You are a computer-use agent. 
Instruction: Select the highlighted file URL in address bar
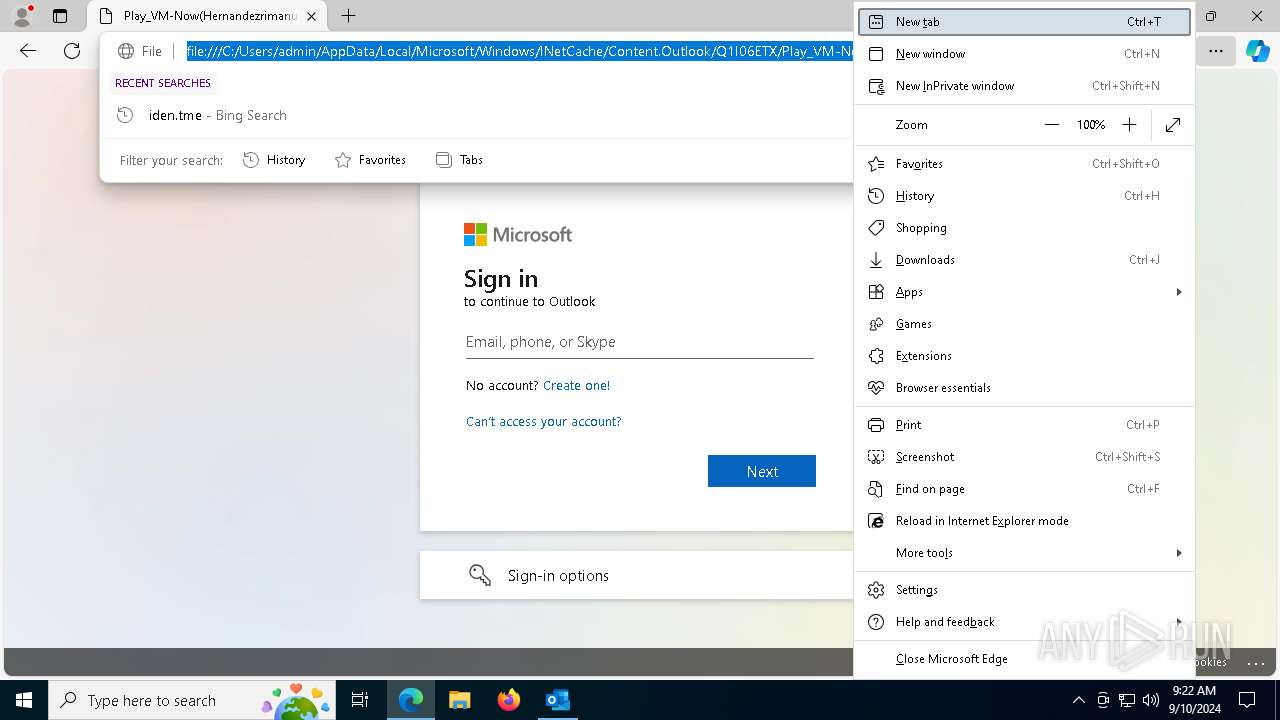pos(519,51)
